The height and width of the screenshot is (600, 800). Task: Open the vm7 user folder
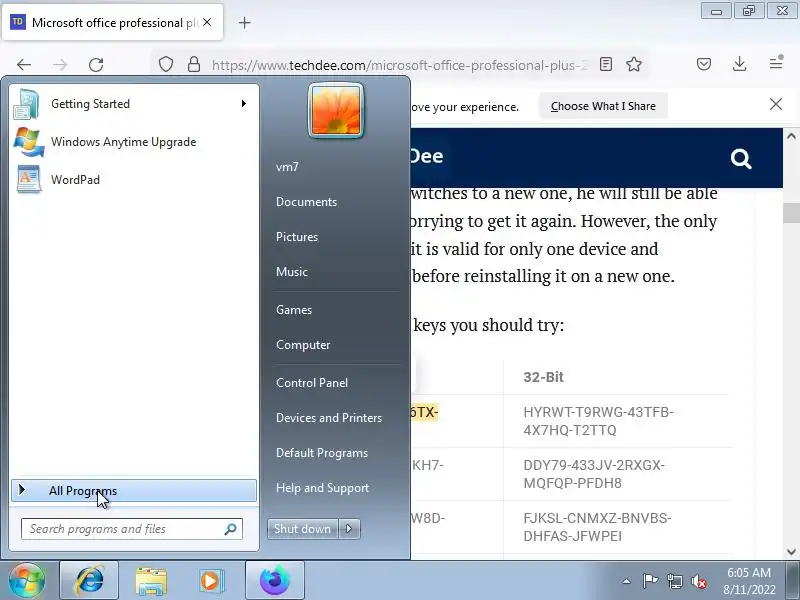(287, 167)
